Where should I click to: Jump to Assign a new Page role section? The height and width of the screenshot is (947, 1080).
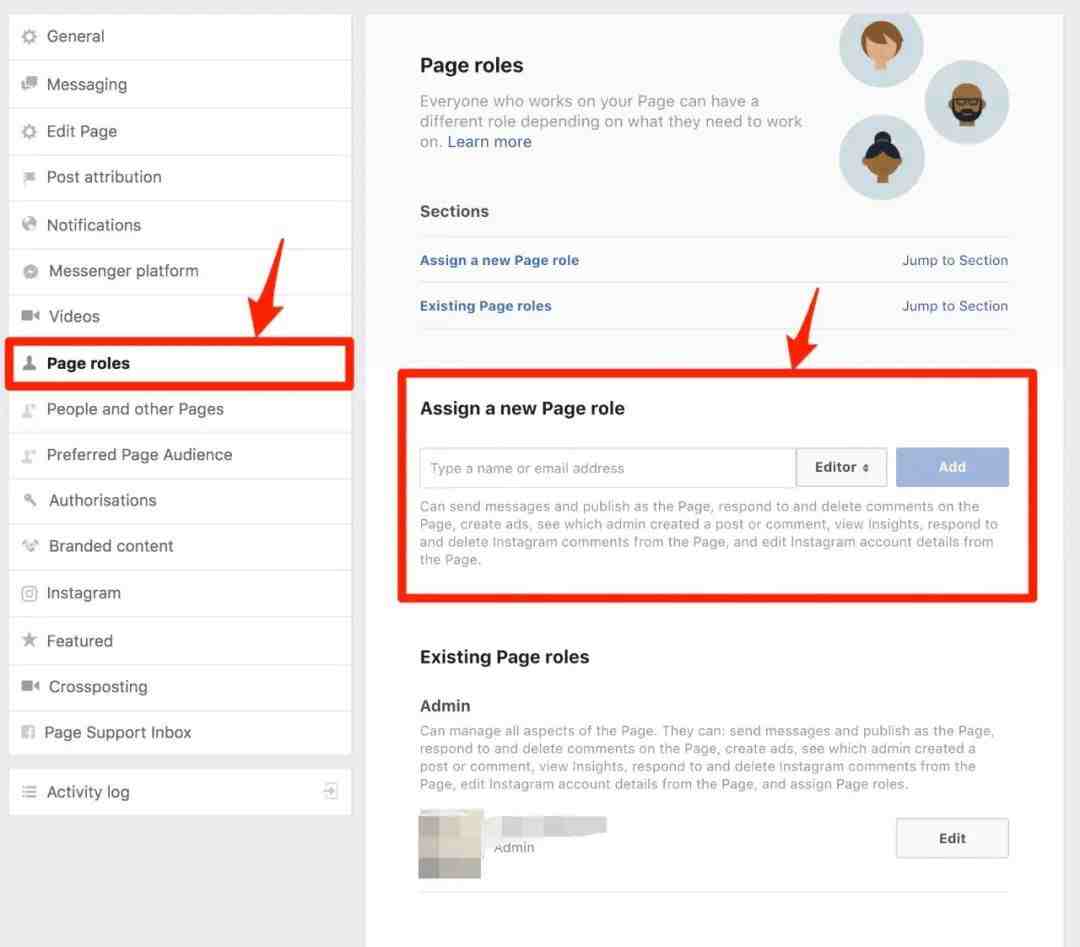click(955, 260)
